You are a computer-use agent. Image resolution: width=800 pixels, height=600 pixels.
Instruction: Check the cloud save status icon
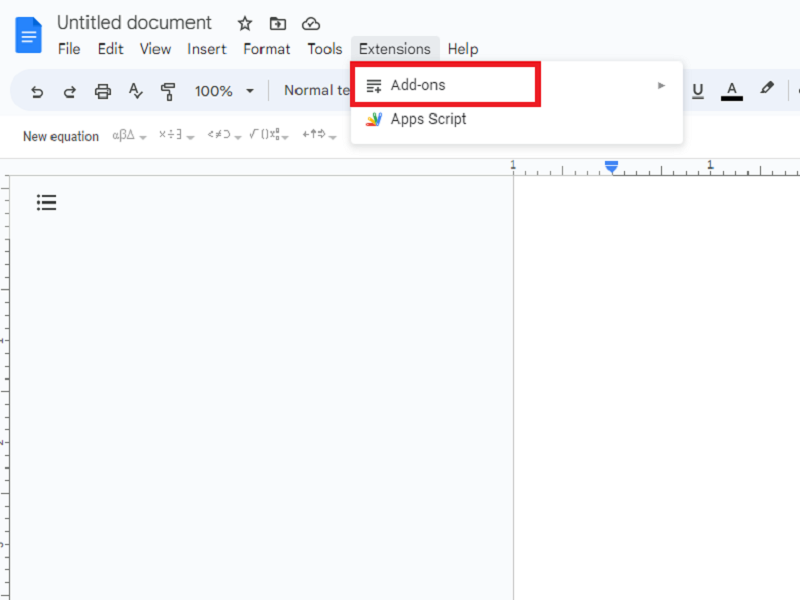tap(311, 23)
